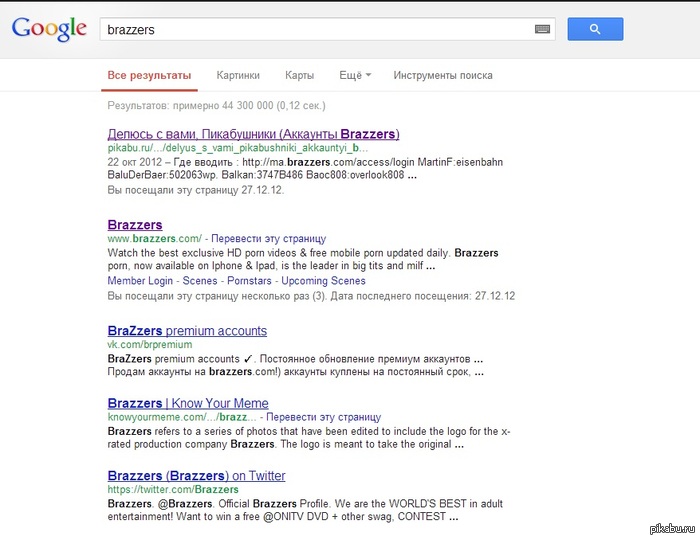Open the Know Your Meme result
The width and height of the screenshot is (700, 540).
click(x=188, y=403)
